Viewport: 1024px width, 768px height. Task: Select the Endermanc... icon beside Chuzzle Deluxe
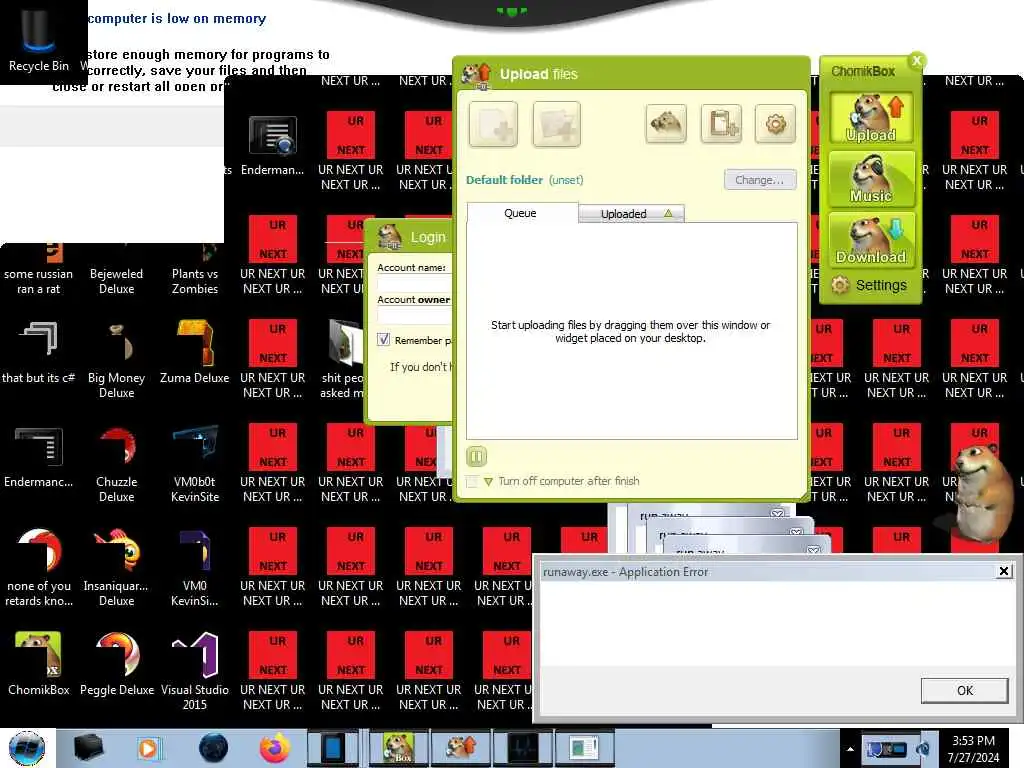[39, 457]
